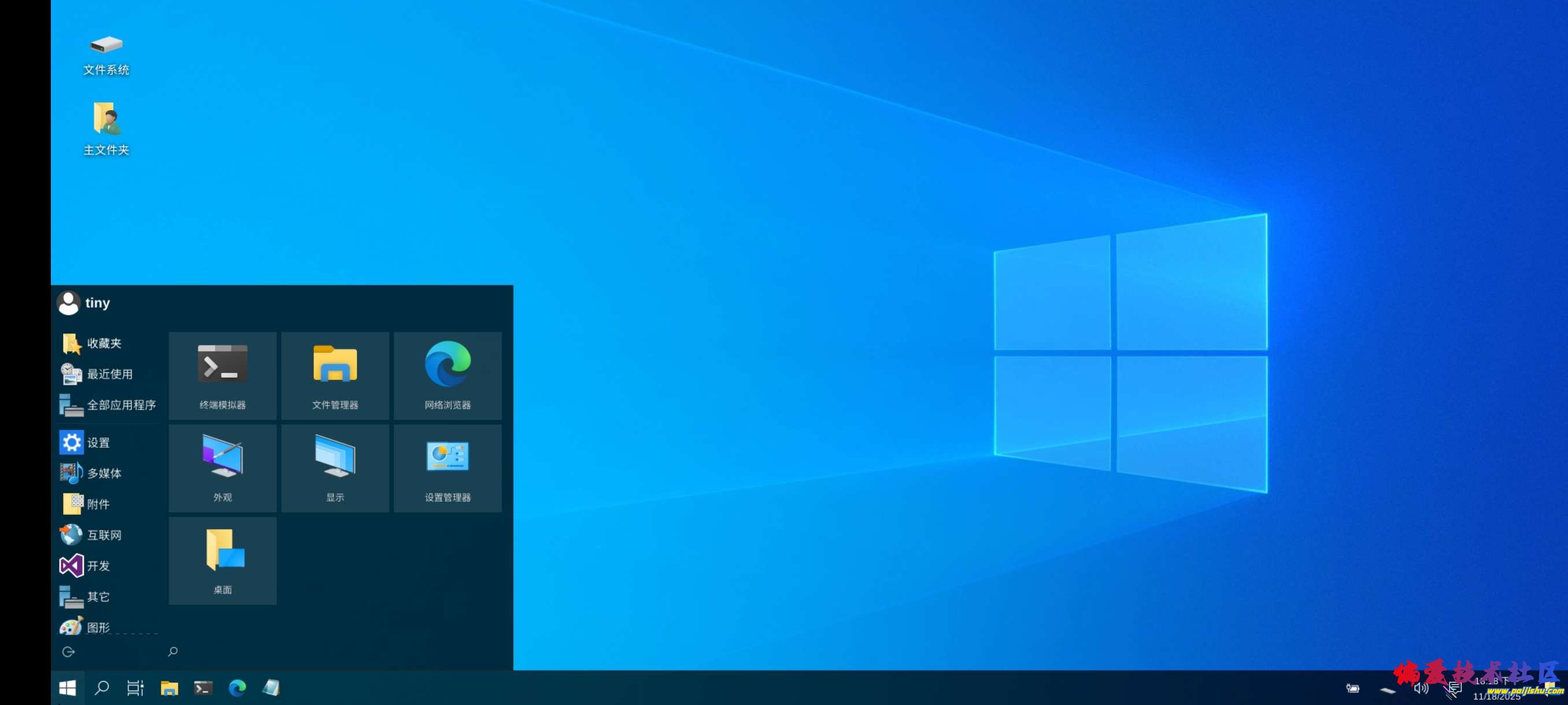Open 最近使用 recently used list
The width and height of the screenshot is (1568, 705).
[x=109, y=374]
